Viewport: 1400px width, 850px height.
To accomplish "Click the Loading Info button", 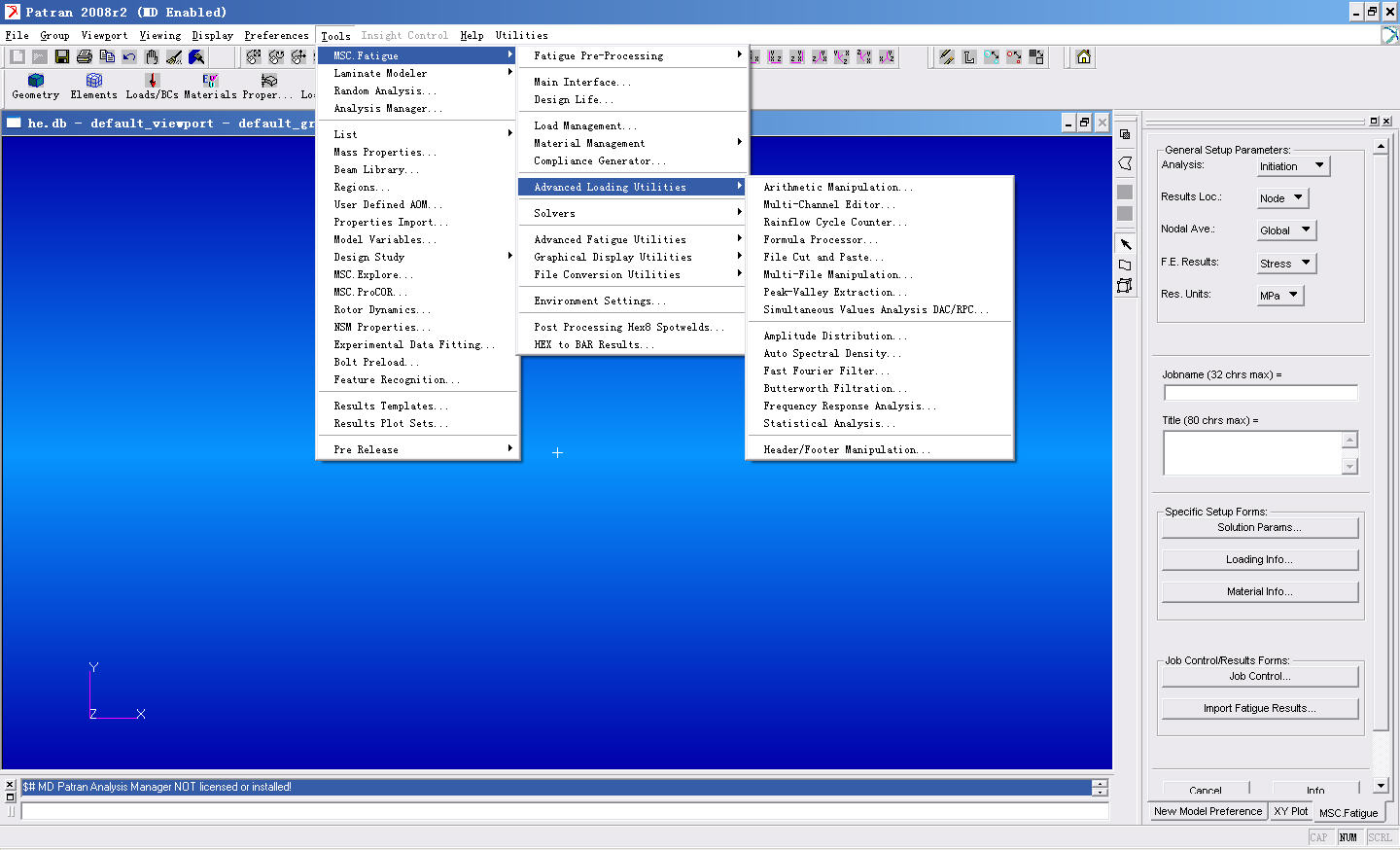I will (1259, 559).
